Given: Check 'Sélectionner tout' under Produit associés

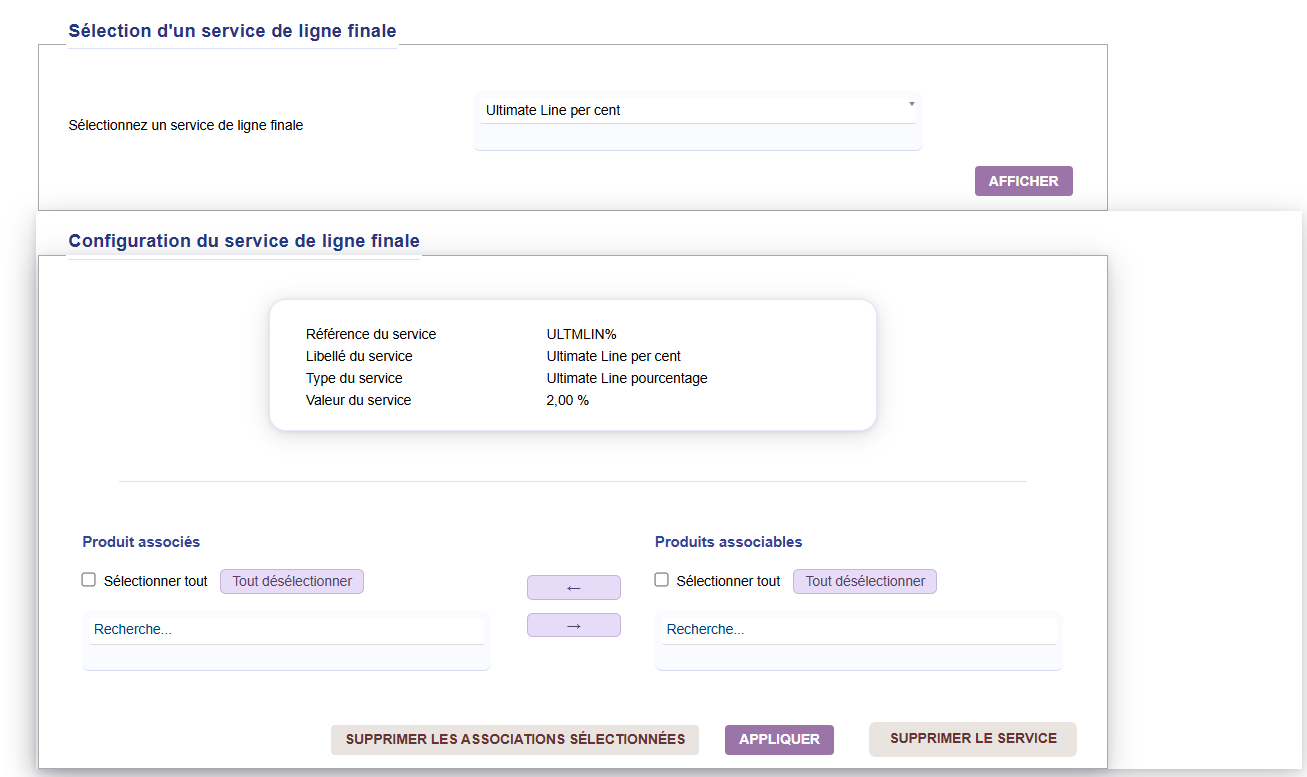Looking at the screenshot, I should pos(89,580).
